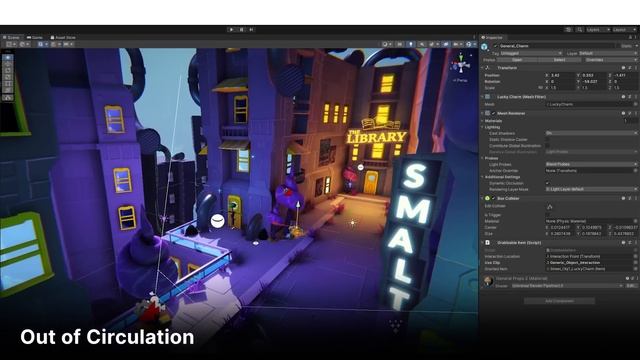The width and height of the screenshot is (640, 360).
Task: Open the Shader dropdown in the material
Action: [567, 286]
